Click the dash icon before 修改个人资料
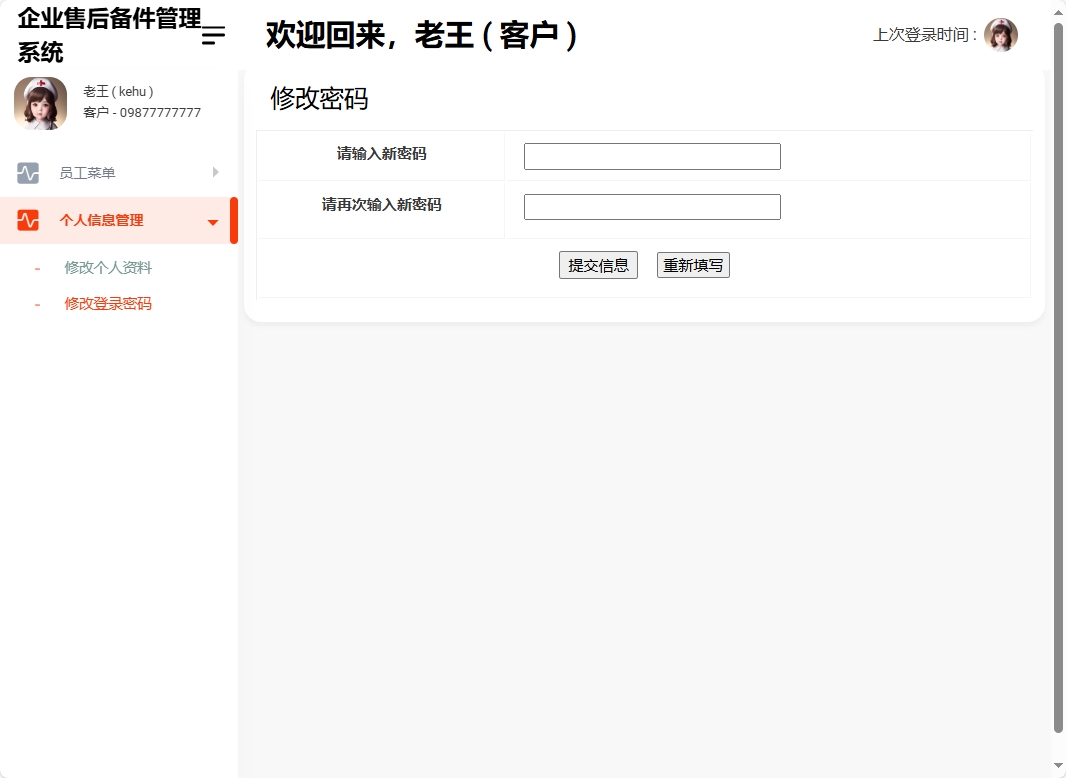This screenshot has height=778, width=1066. (35, 267)
